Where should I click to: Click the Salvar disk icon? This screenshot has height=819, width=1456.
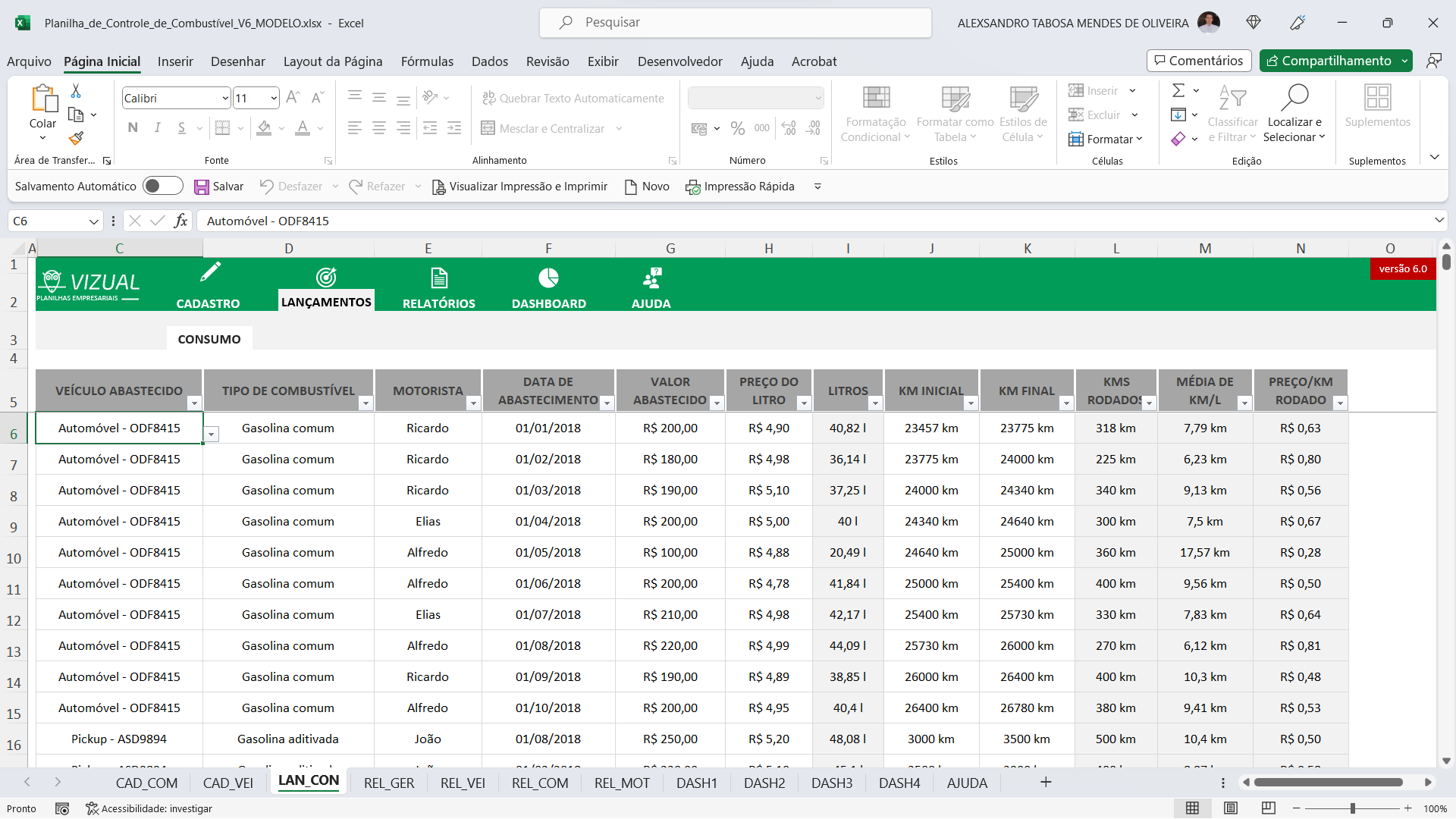click(201, 186)
